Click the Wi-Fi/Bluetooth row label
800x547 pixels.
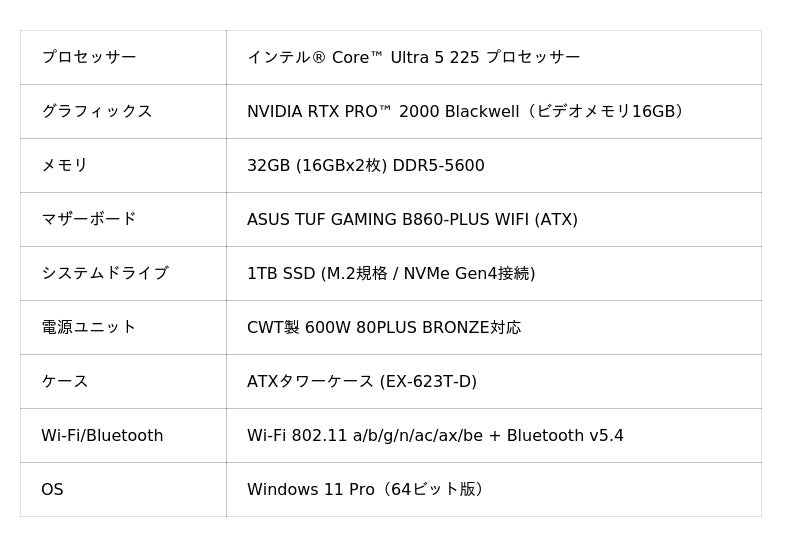102,436
